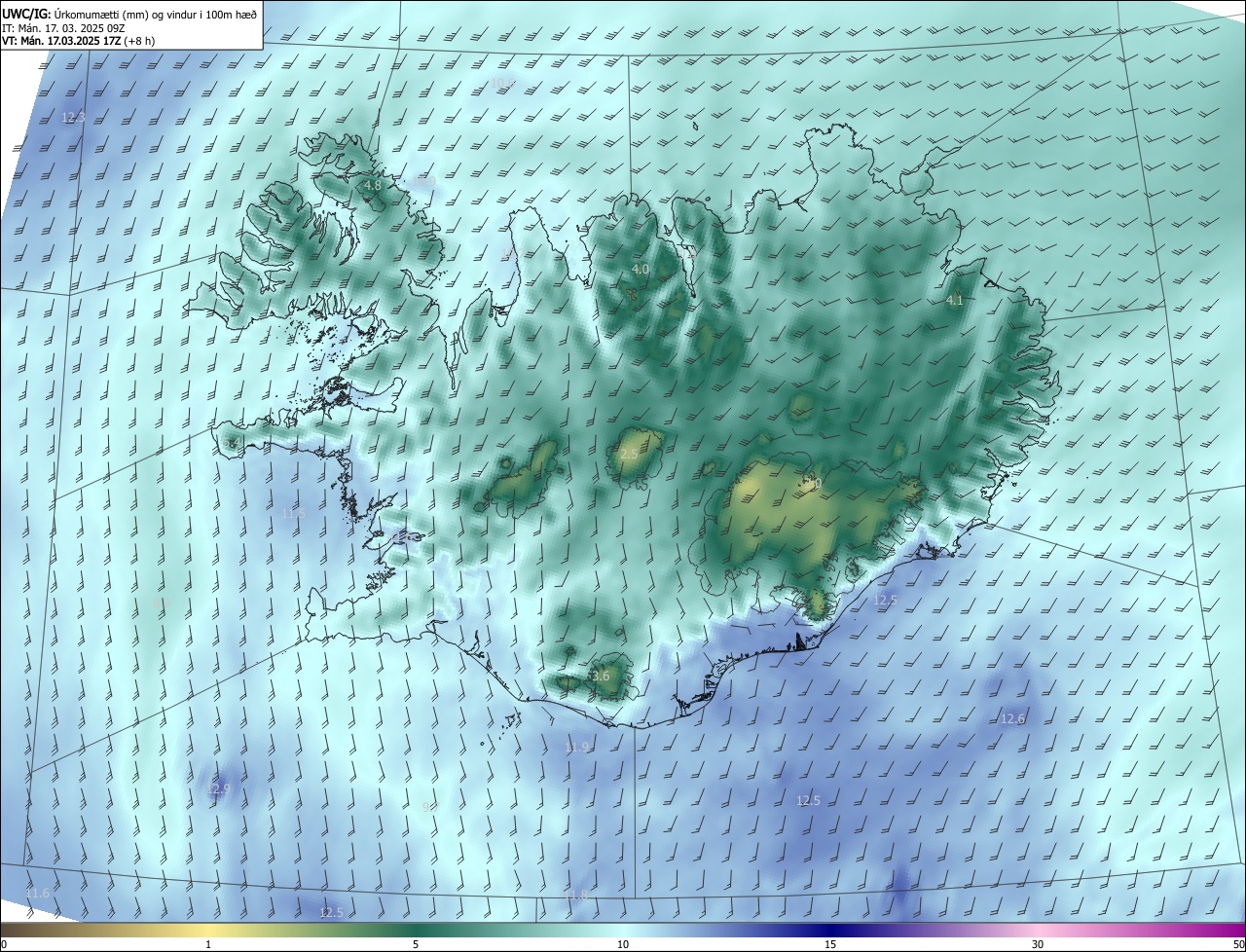The image size is (1246, 952).
Task: Click the 4.0 value label on the map
Action: click(641, 269)
